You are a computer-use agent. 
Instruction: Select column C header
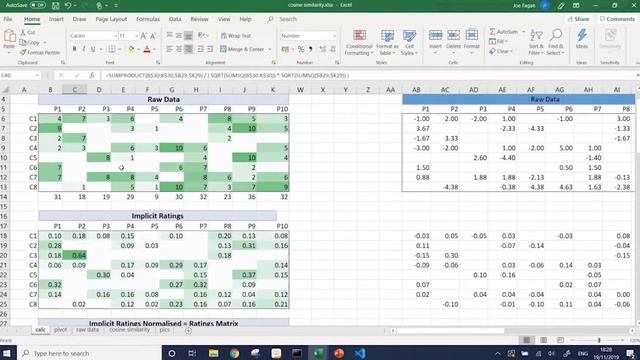coord(74,90)
